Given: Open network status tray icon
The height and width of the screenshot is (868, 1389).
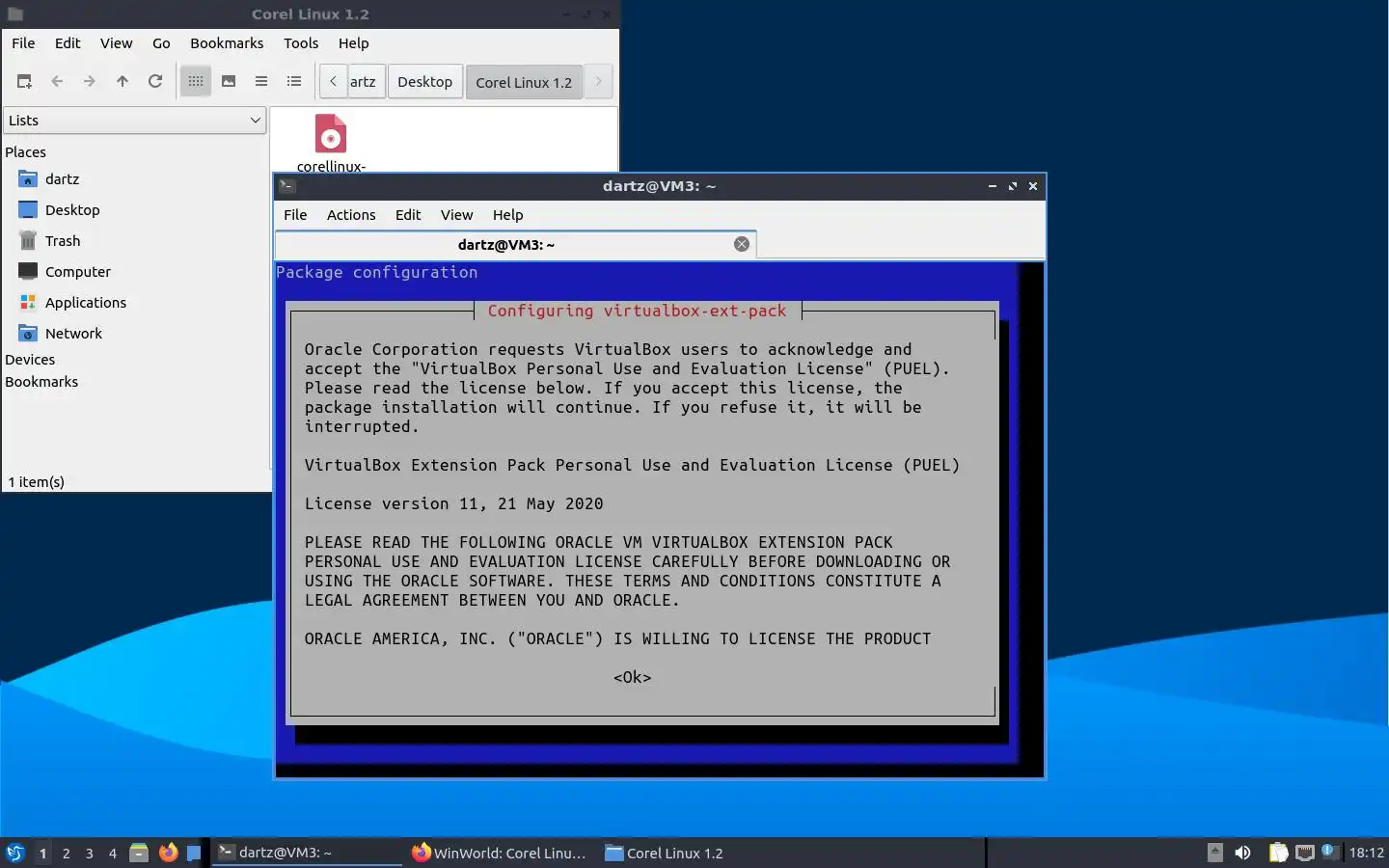Looking at the screenshot, I should pyautogui.click(x=1305, y=853).
